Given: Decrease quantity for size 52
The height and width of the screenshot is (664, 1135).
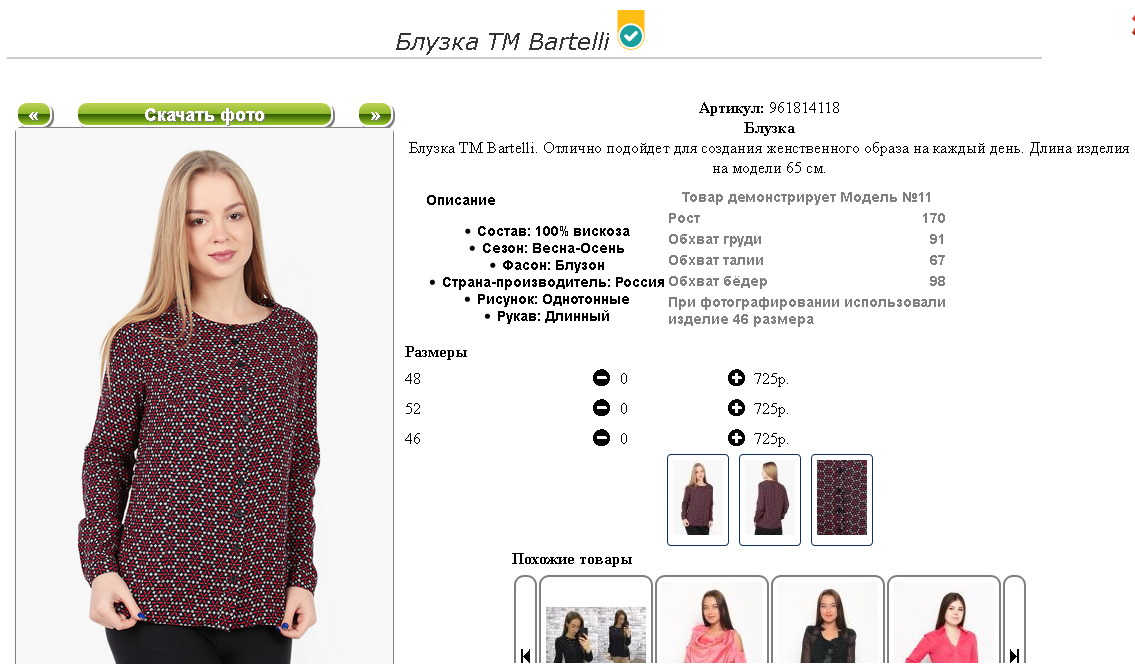Looking at the screenshot, I should pyautogui.click(x=602, y=408).
